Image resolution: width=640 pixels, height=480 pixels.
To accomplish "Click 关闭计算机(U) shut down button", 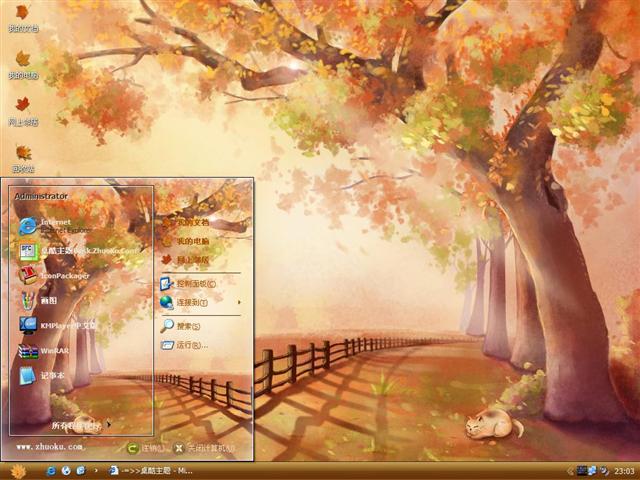I will tap(204, 449).
